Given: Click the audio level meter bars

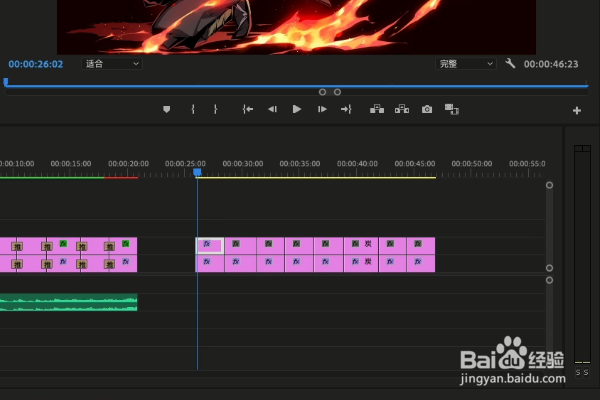Looking at the screenshot, I should (x=582, y=255).
